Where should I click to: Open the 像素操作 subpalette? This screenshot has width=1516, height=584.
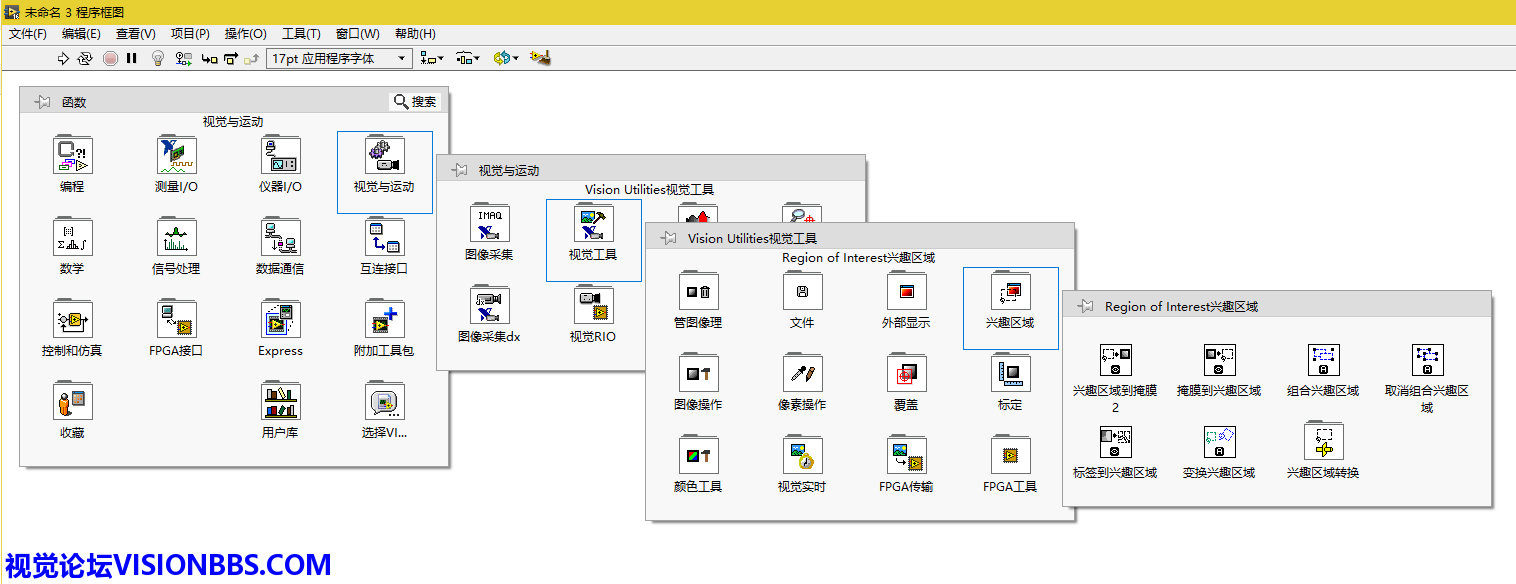click(802, 374)
